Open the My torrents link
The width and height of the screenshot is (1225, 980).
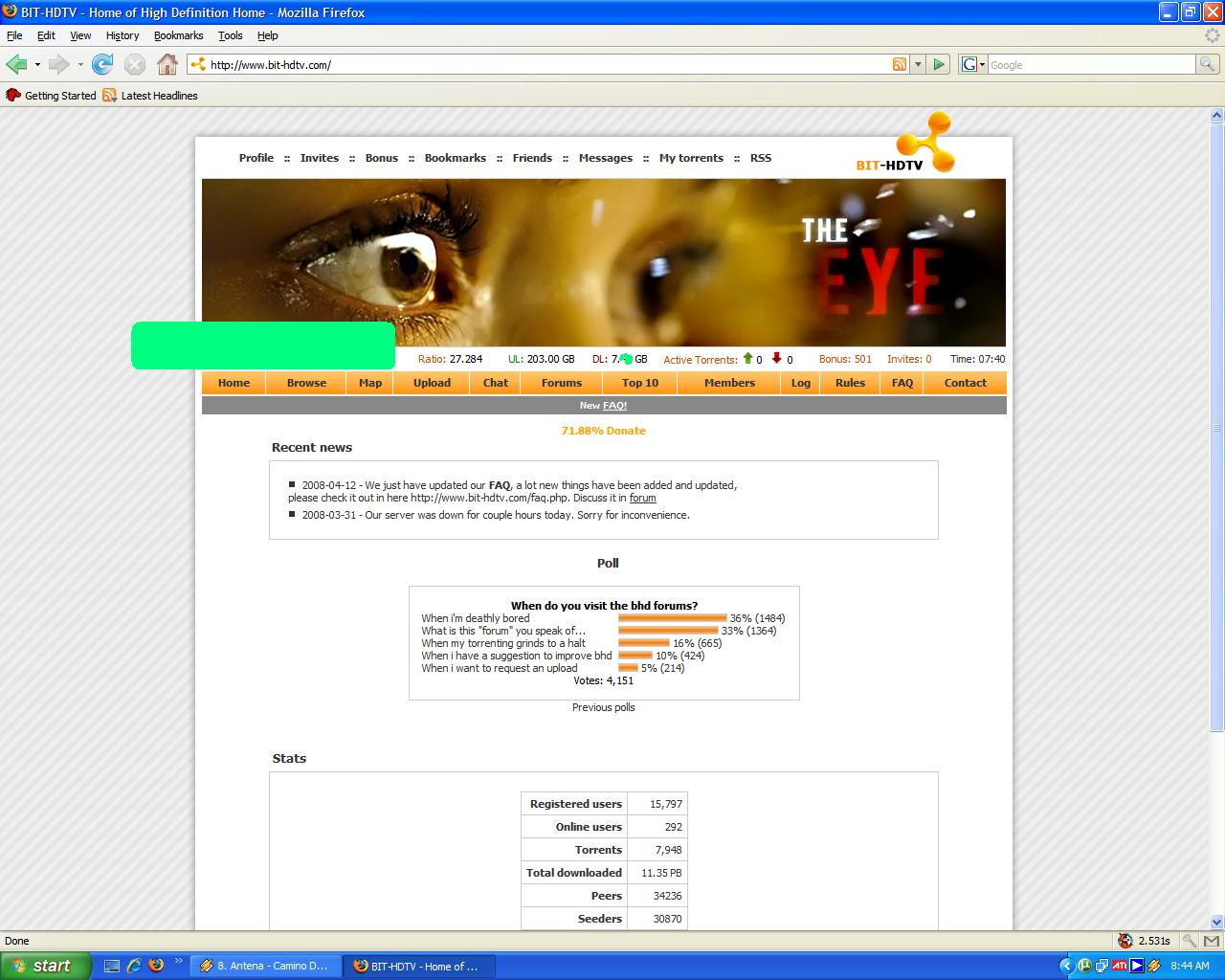pos(691,158)
